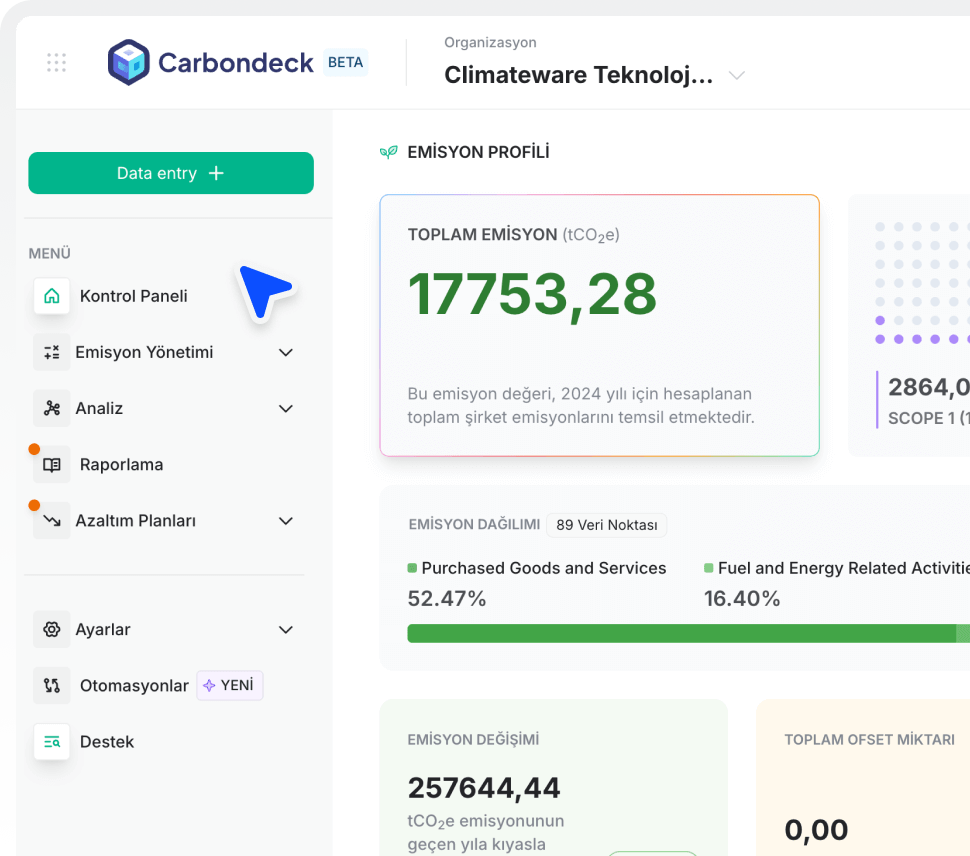Click the 89 Veri Noktası badge
Image resolution: width=970 pixels, height=856 pixels.
[x=606, y=524]
